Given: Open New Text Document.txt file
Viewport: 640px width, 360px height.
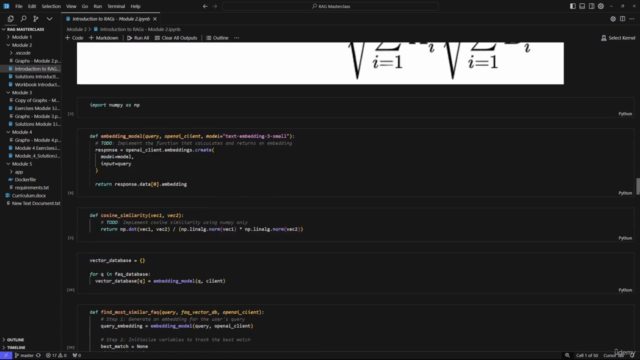Looking at the screenshot, I should tap(36, 203).
